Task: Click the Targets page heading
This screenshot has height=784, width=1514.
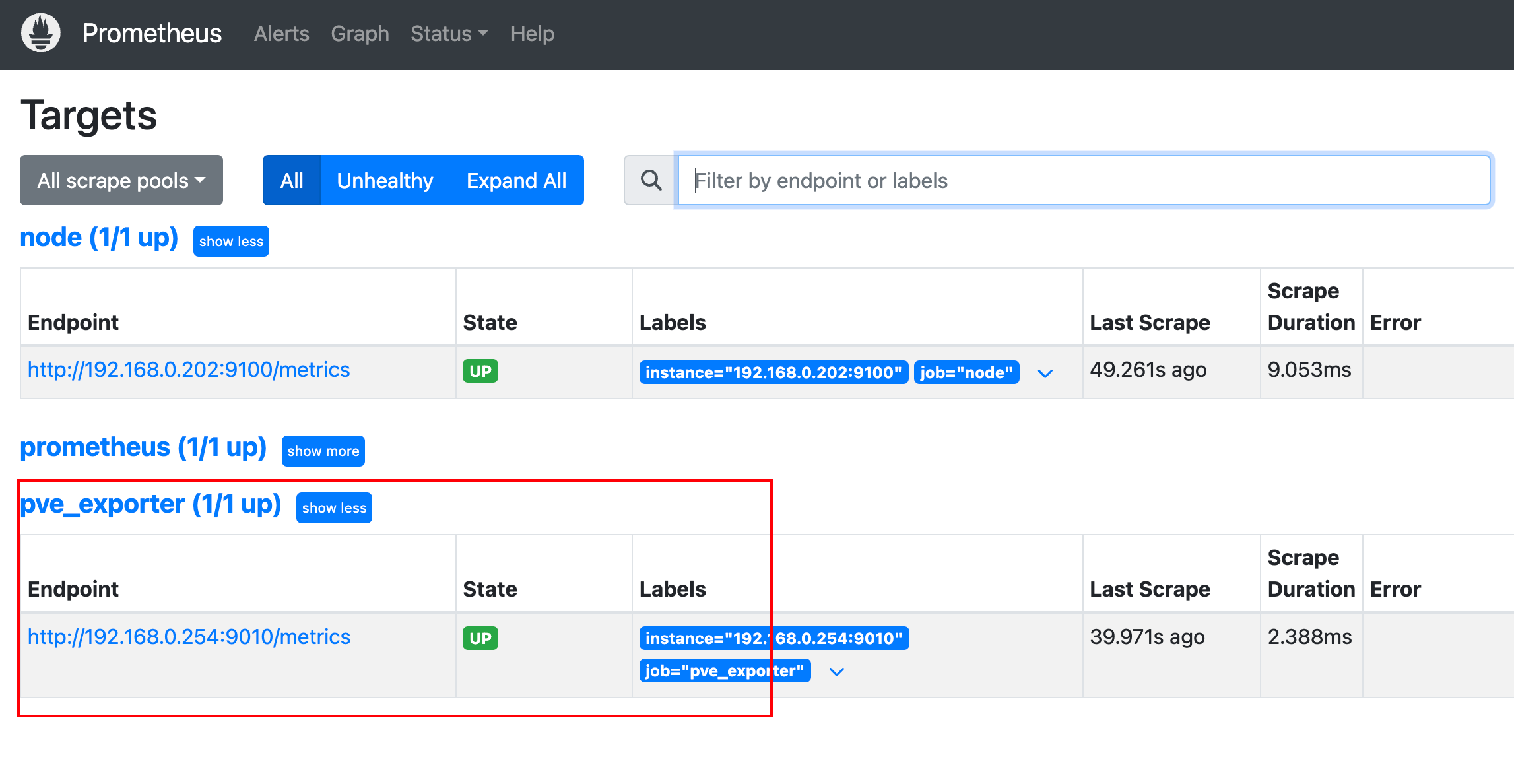Action: (x=89, y=115)
